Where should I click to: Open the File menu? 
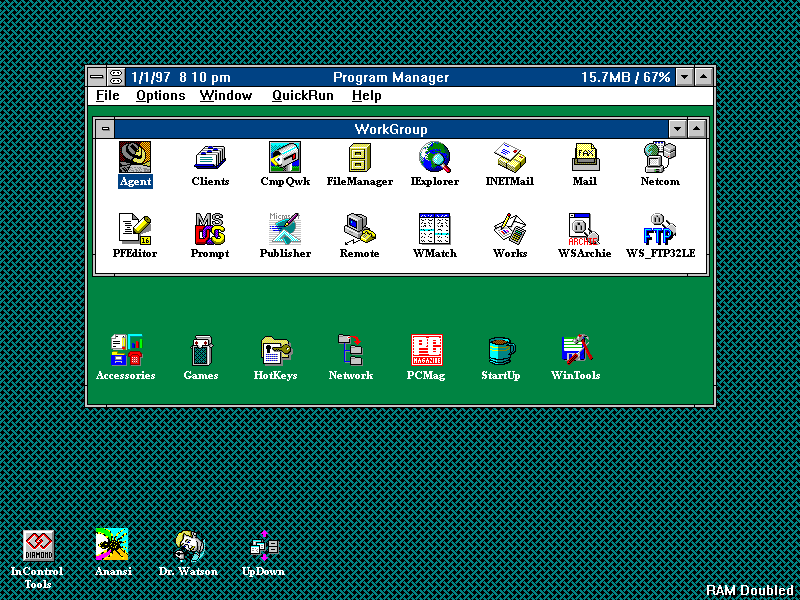click(x=108, y=96)
